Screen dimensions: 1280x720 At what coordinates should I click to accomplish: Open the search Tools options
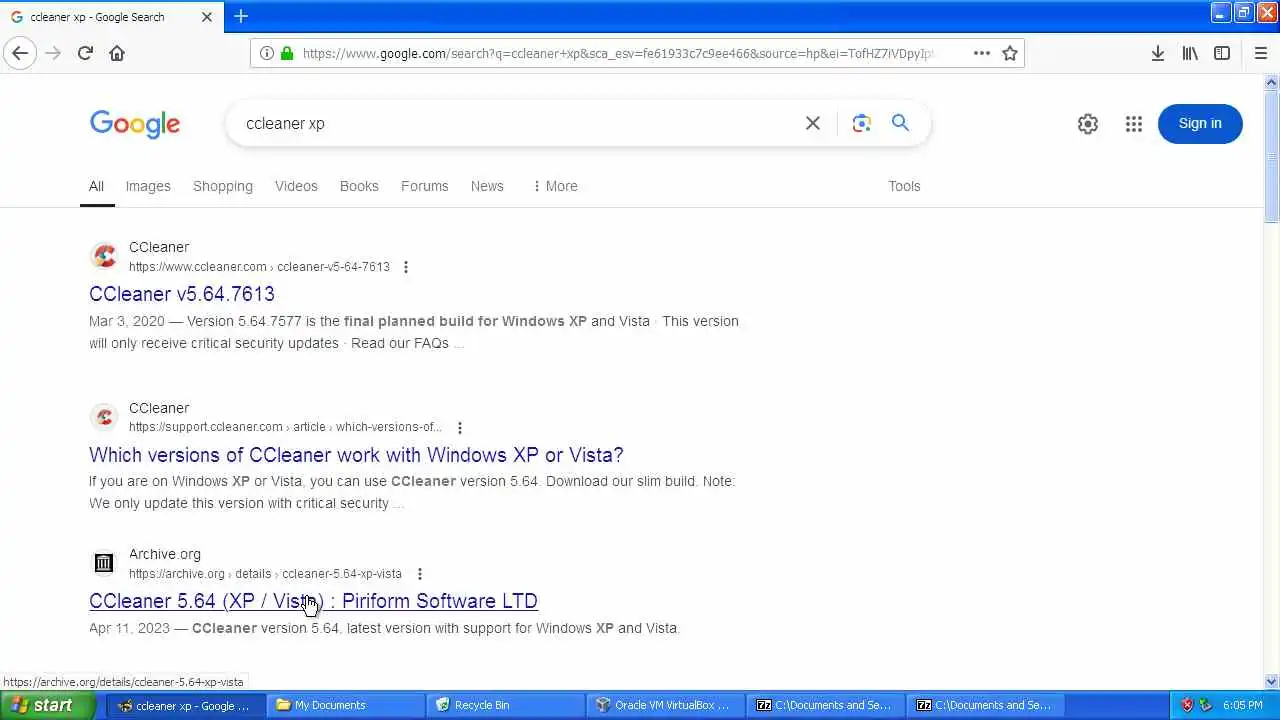pos(904,186)
